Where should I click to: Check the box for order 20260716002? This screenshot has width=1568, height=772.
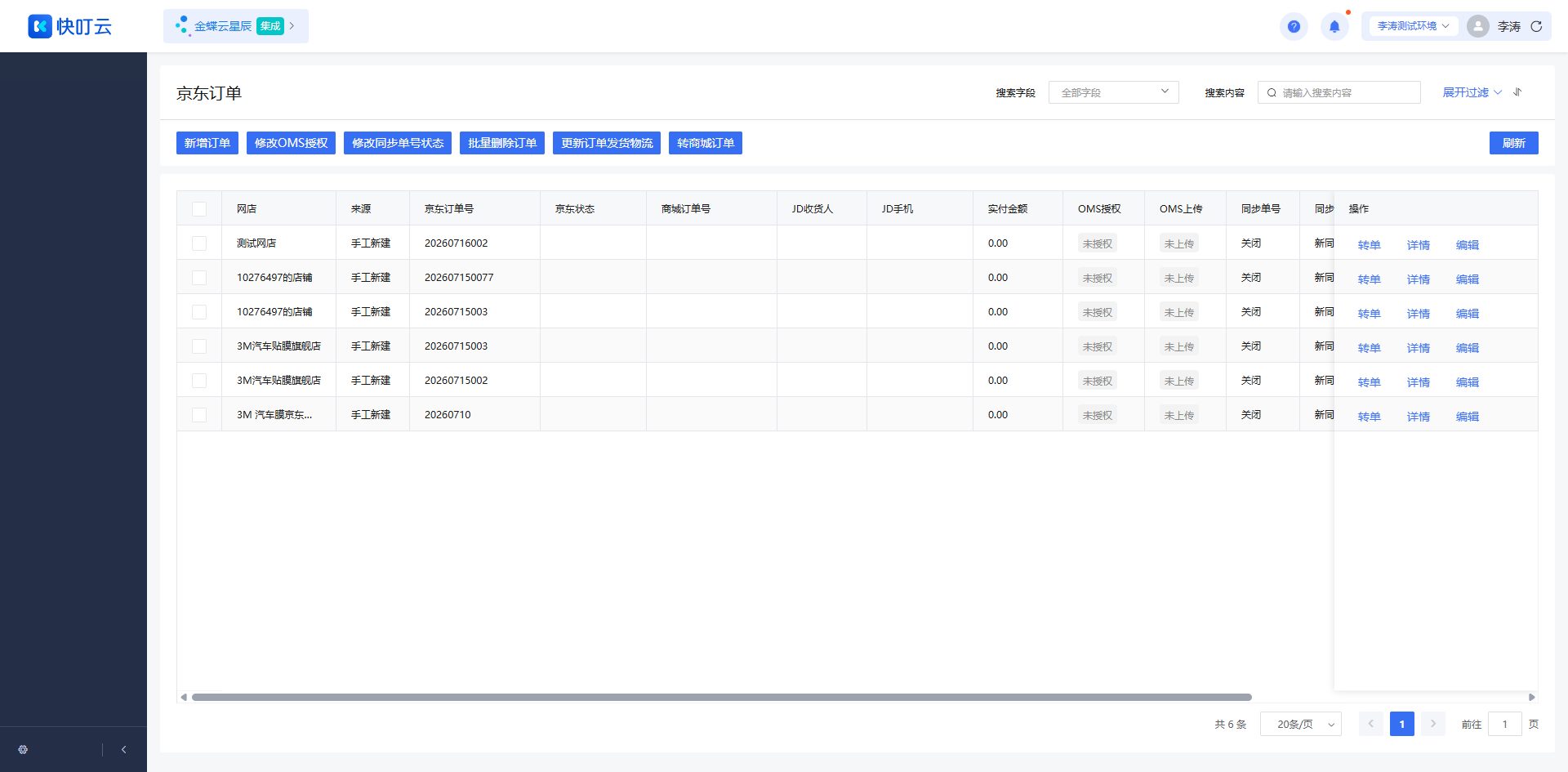click(x=199, y=243)
